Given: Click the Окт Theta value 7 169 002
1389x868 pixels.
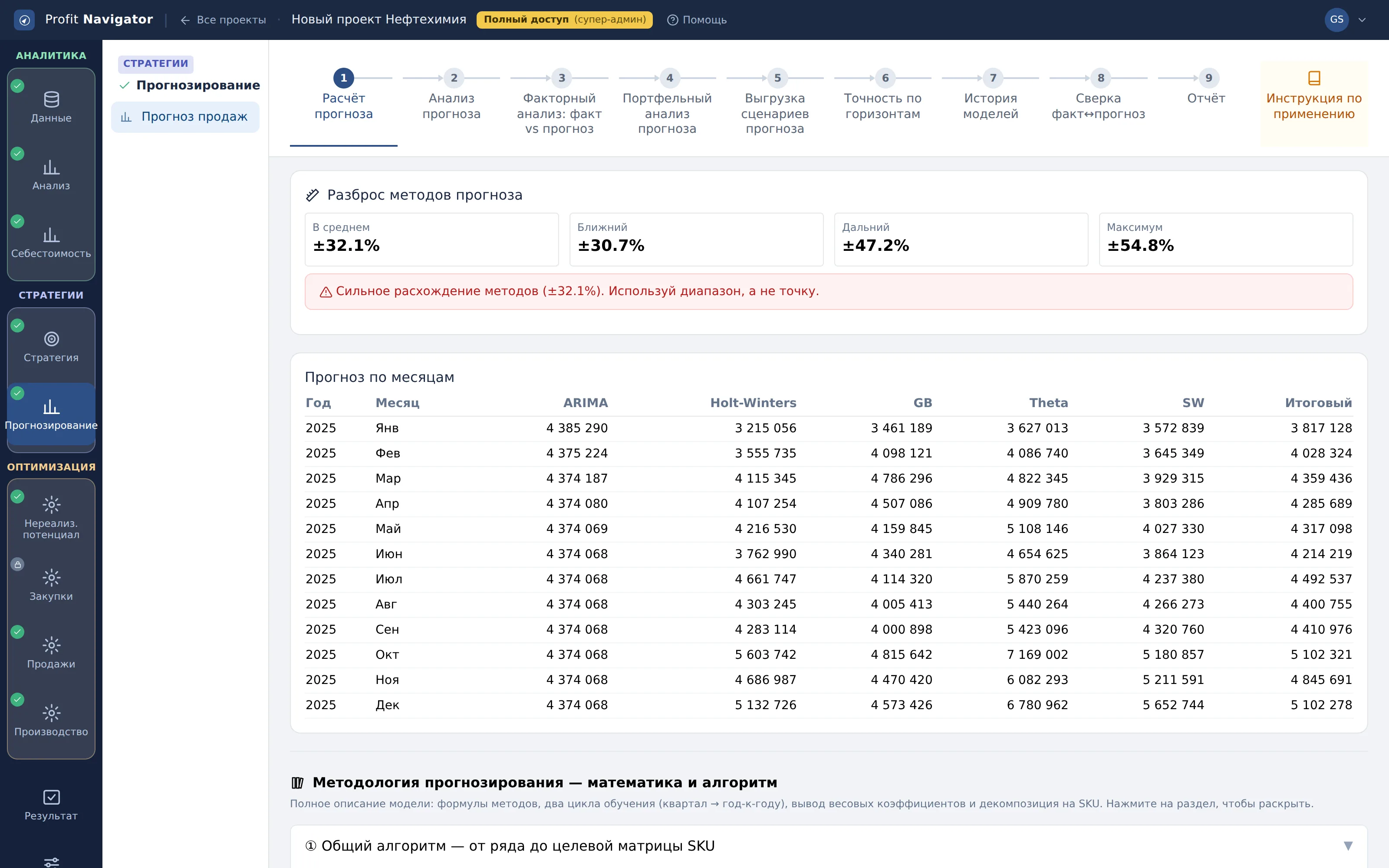Looking at the screenshot, I should click(x=1037, y=654).
